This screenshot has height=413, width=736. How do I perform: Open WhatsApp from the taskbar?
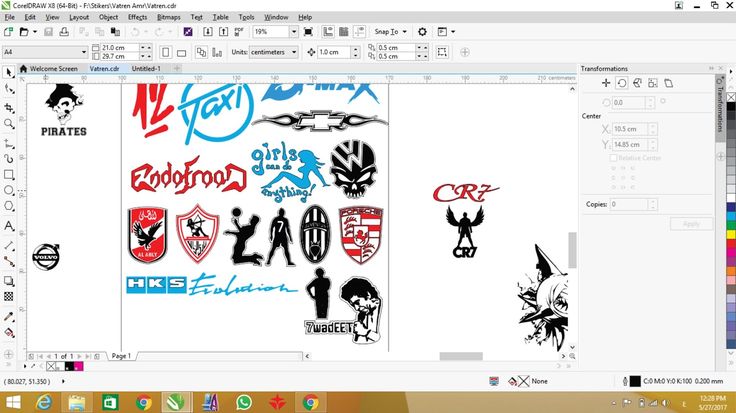pyautogui.click(x=244, y=403)
